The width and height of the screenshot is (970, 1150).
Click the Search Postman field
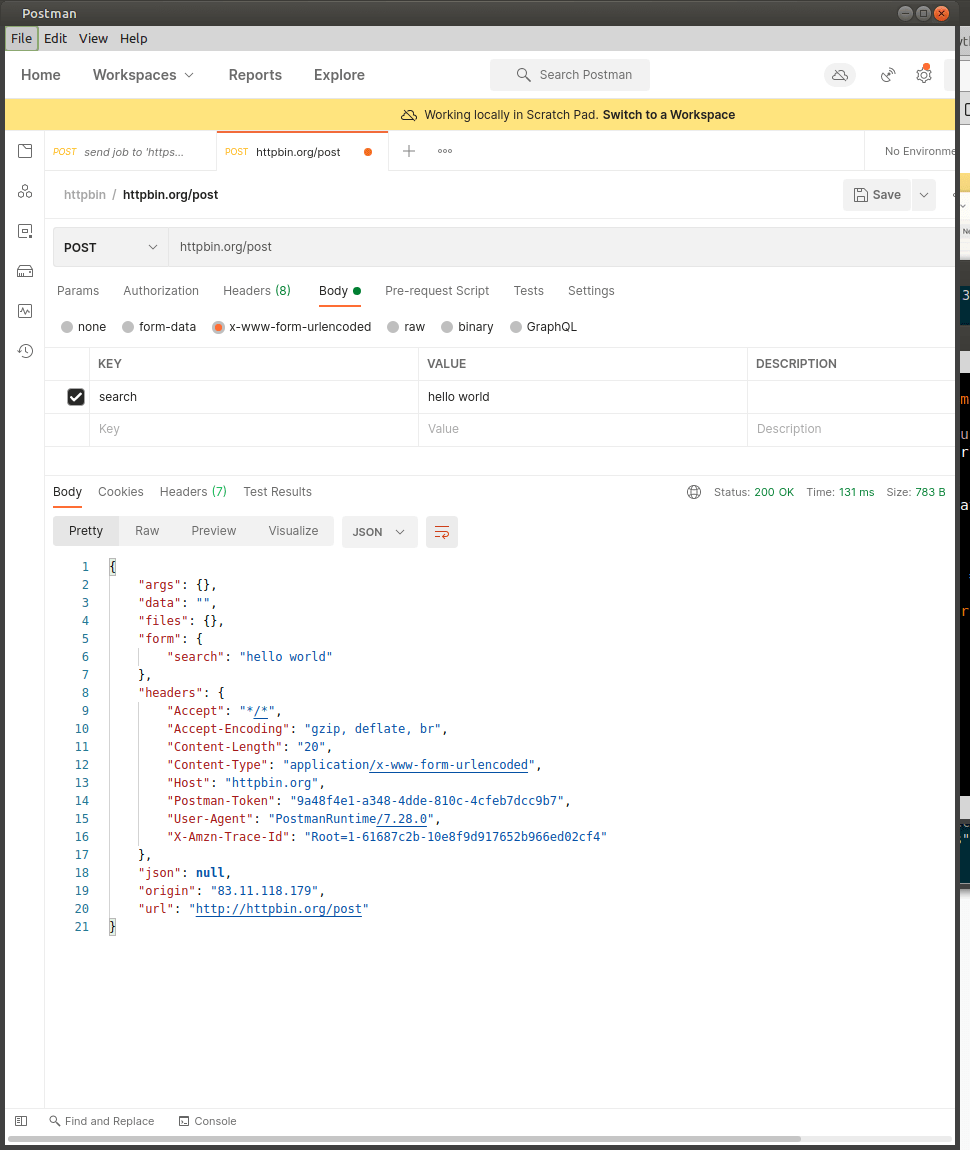(x=570, y=75)
